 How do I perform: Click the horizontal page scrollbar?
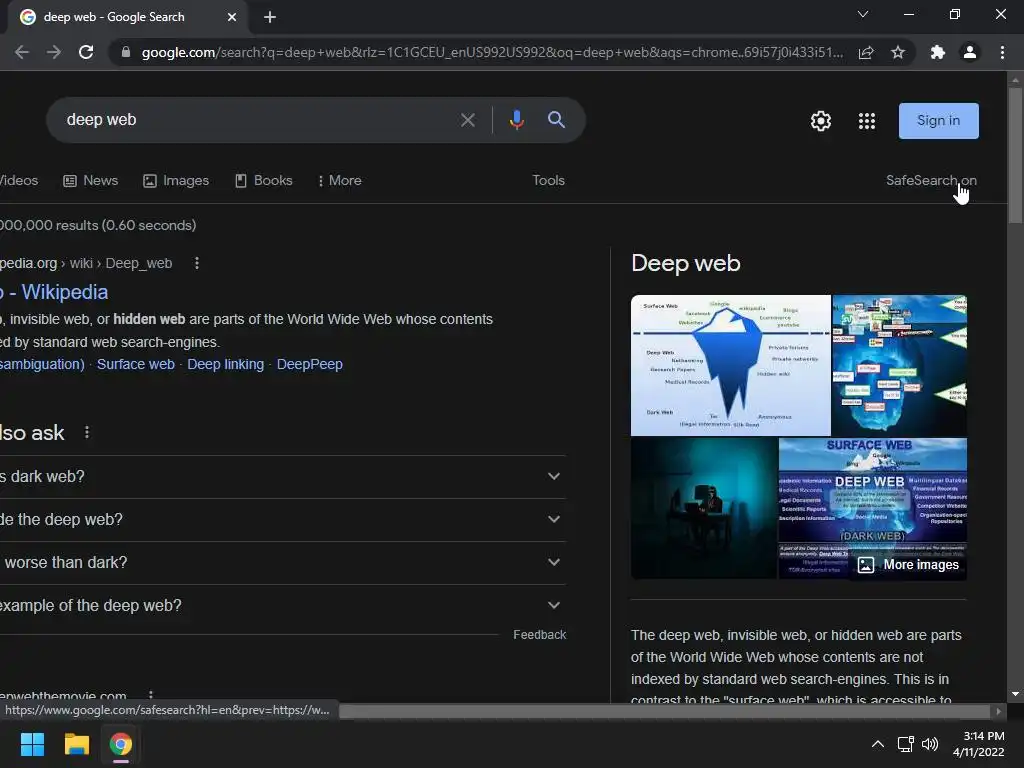point(664,711)
